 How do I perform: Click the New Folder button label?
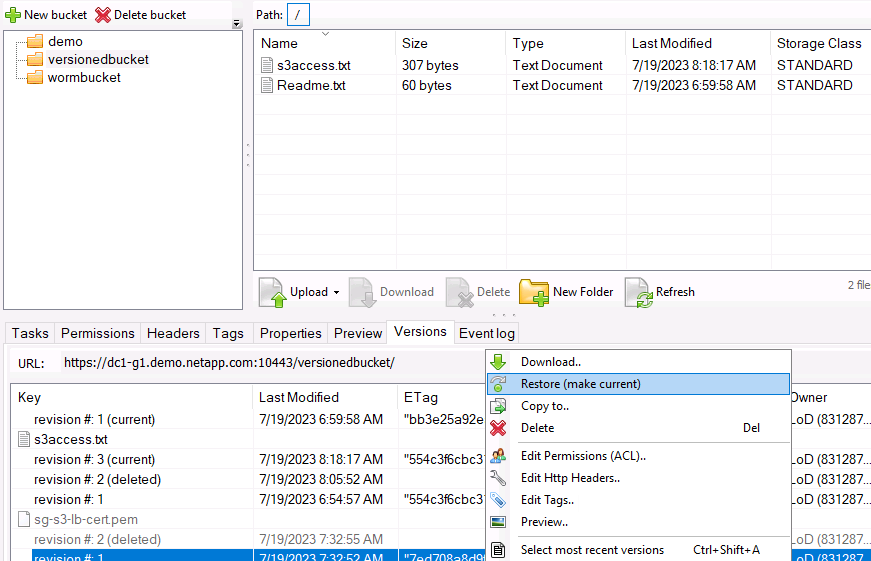(x=583, y=292)
